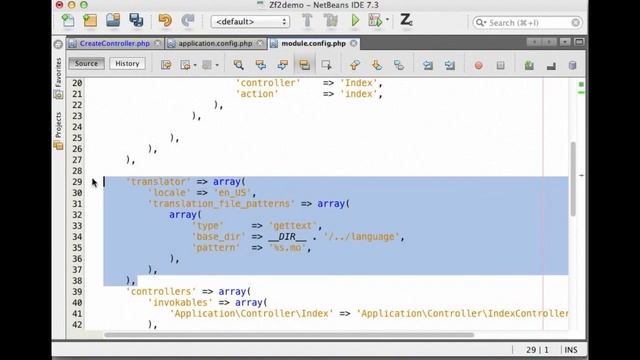The height and width of the screenshot is (360, 640).
Task: Click the Build Project hammer icon
Action: click(307, 20)
